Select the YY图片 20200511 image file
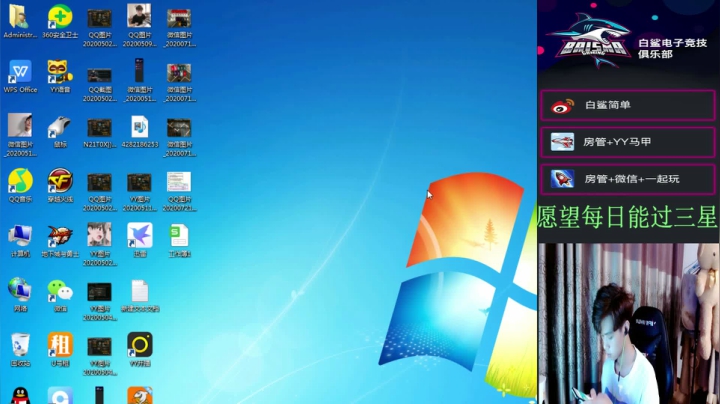 pos(140,192)
